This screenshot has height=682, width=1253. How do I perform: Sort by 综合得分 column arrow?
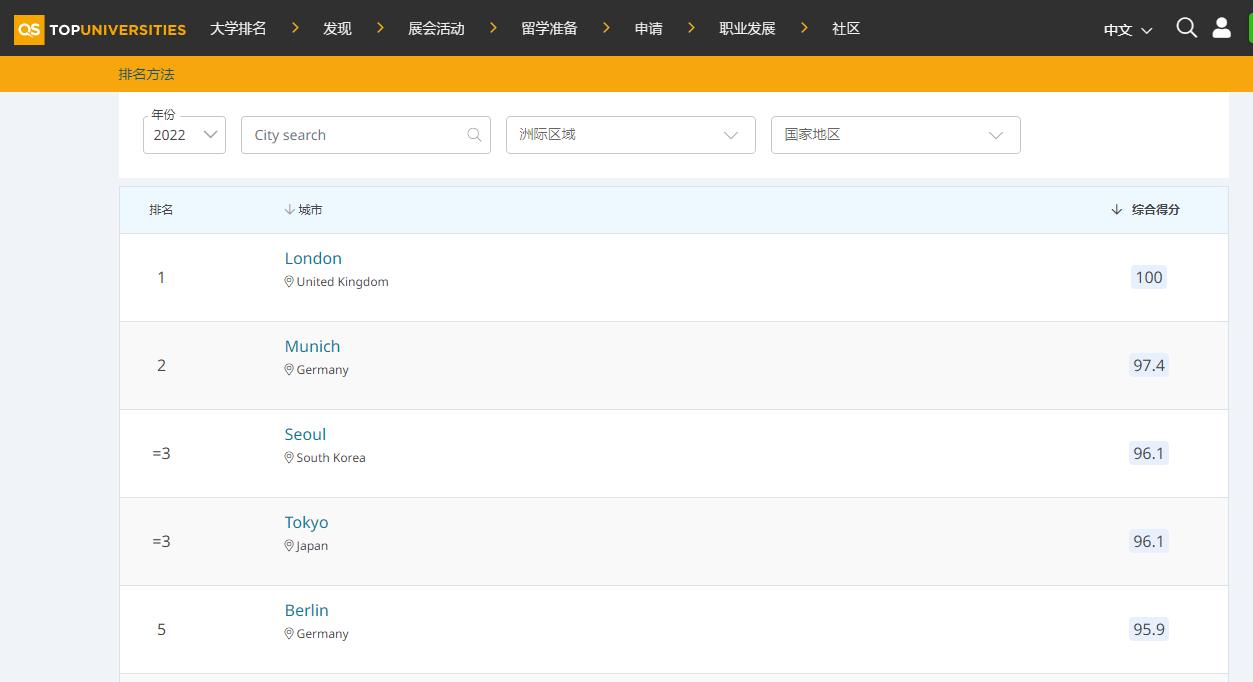(x=1117, y=210)
